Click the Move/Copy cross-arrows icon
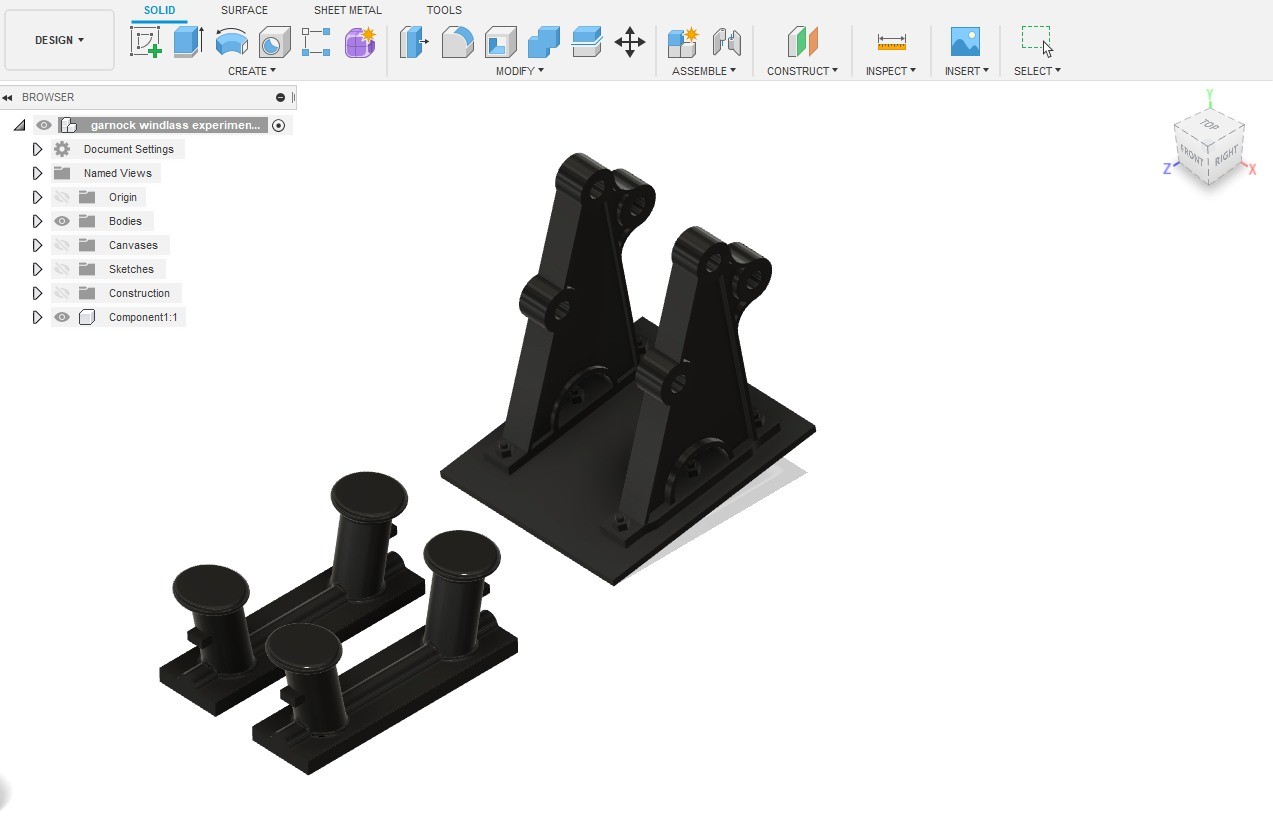 click(x=629, y=42)
